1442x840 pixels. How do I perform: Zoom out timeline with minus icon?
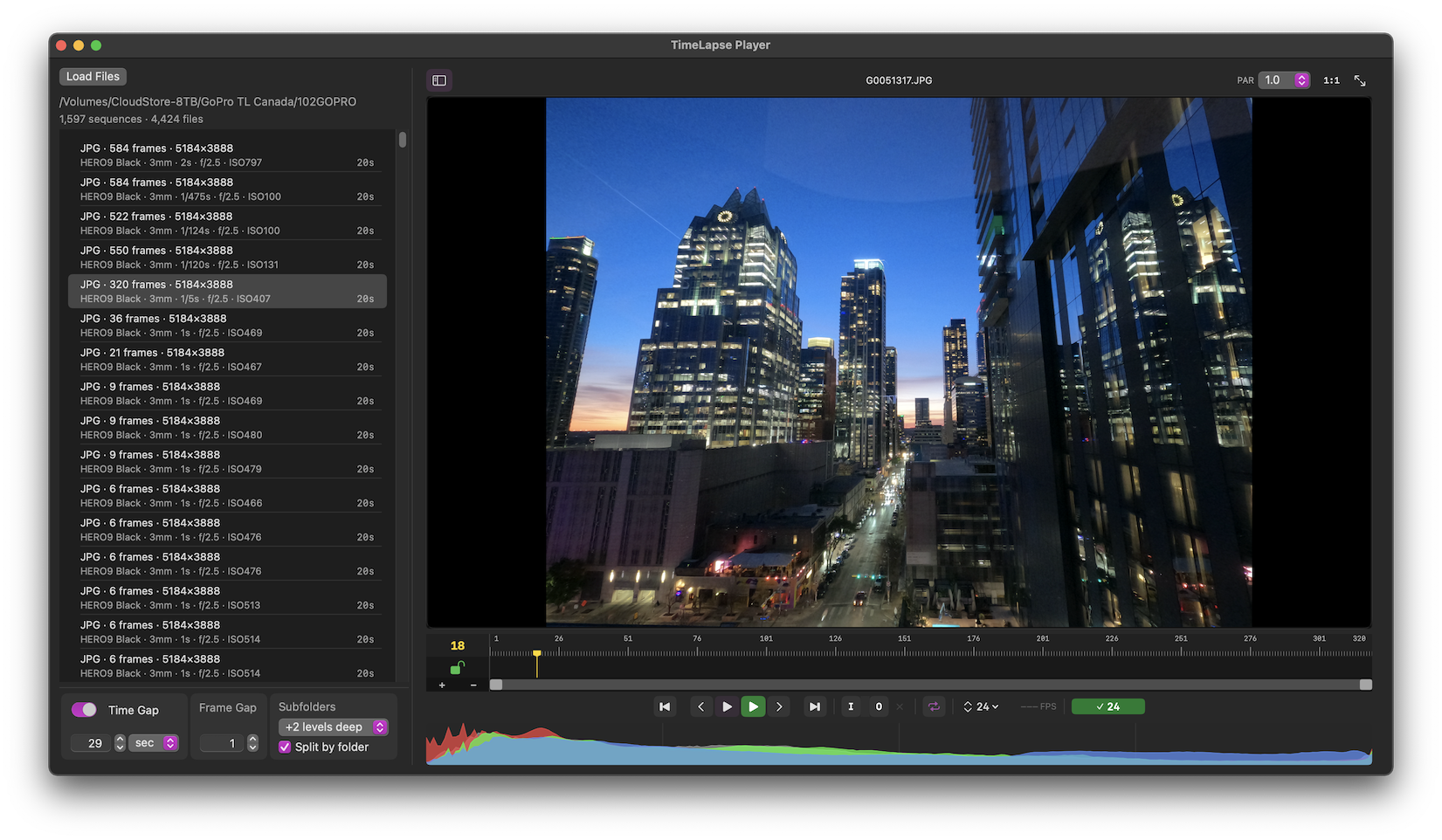coord(473,685)
